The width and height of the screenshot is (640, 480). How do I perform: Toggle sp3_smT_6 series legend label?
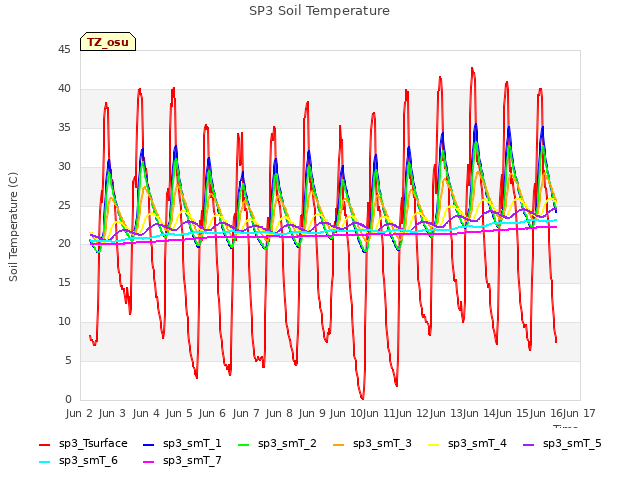point(88,461)
